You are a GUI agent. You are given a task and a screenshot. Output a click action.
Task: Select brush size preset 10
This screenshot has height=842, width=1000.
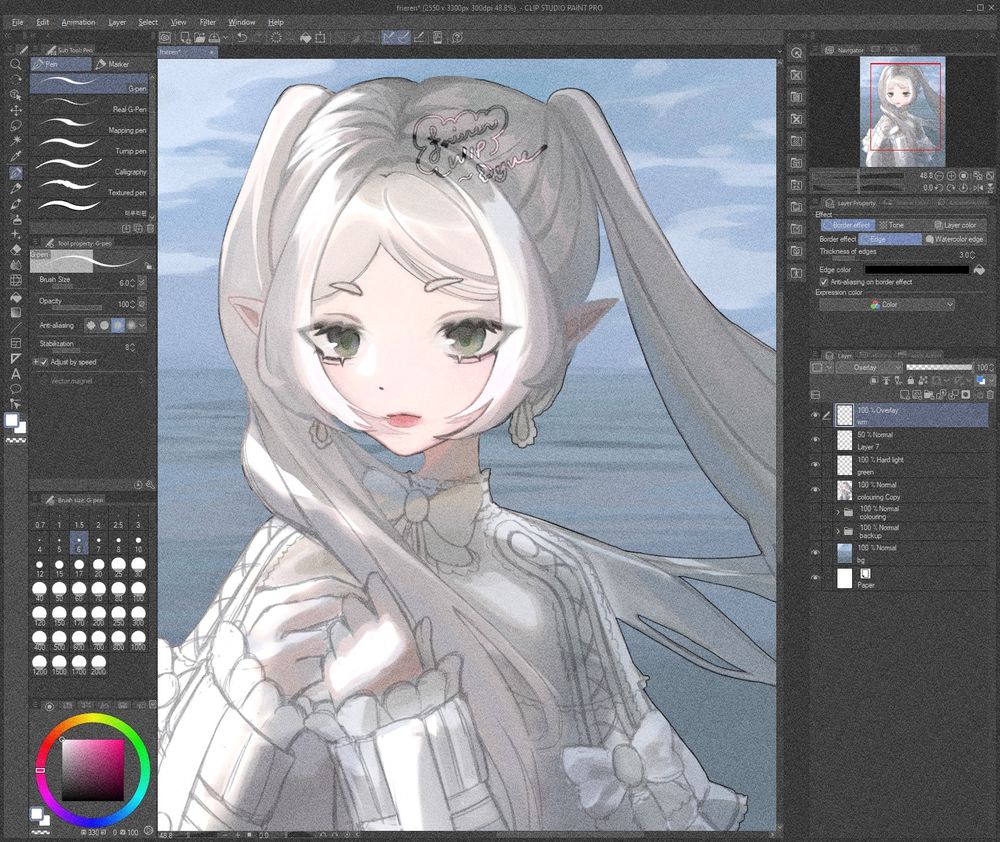click(x=138, y=544)
